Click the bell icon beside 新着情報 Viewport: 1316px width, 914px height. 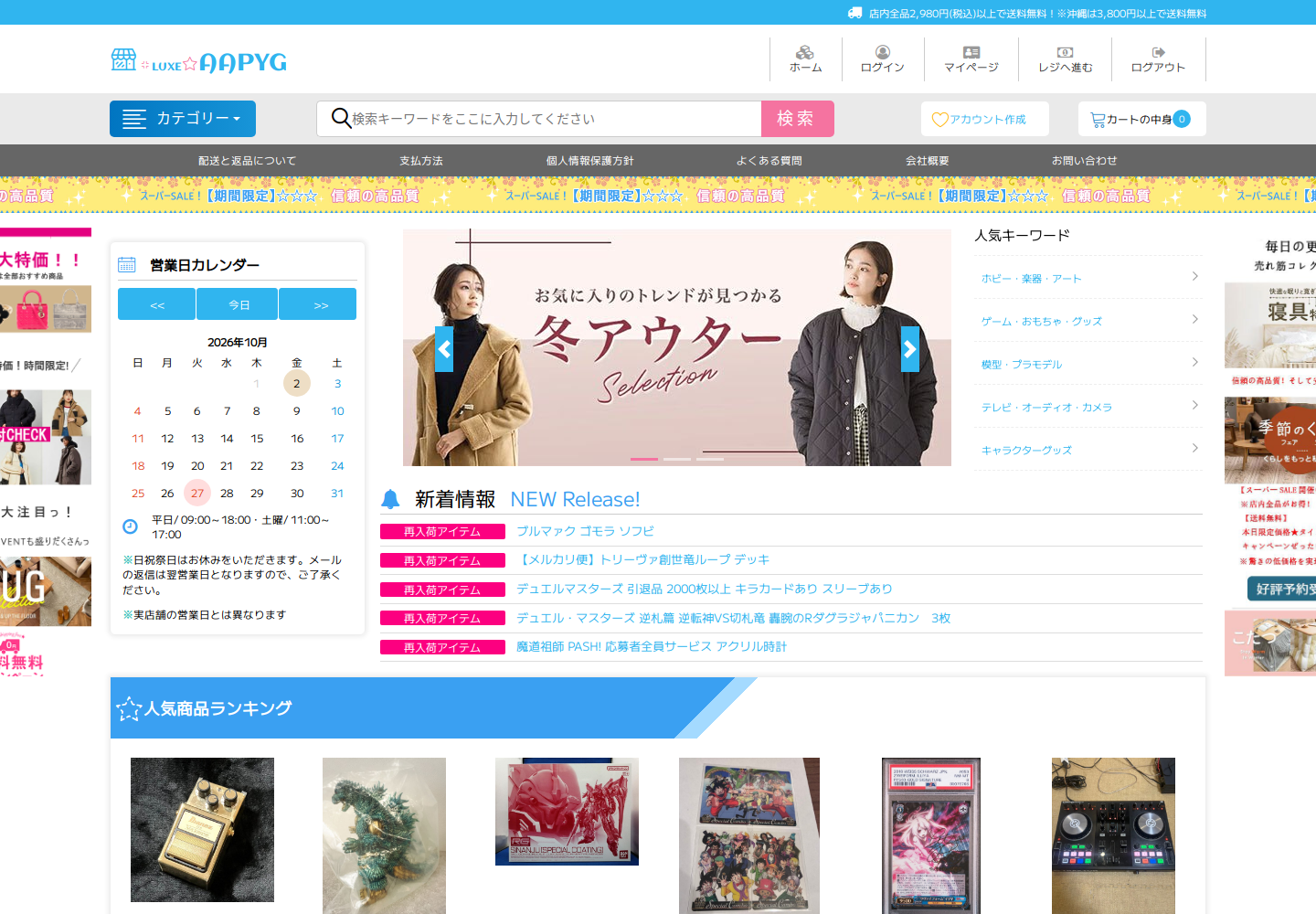pyautogui.click(x=390, y=499)
